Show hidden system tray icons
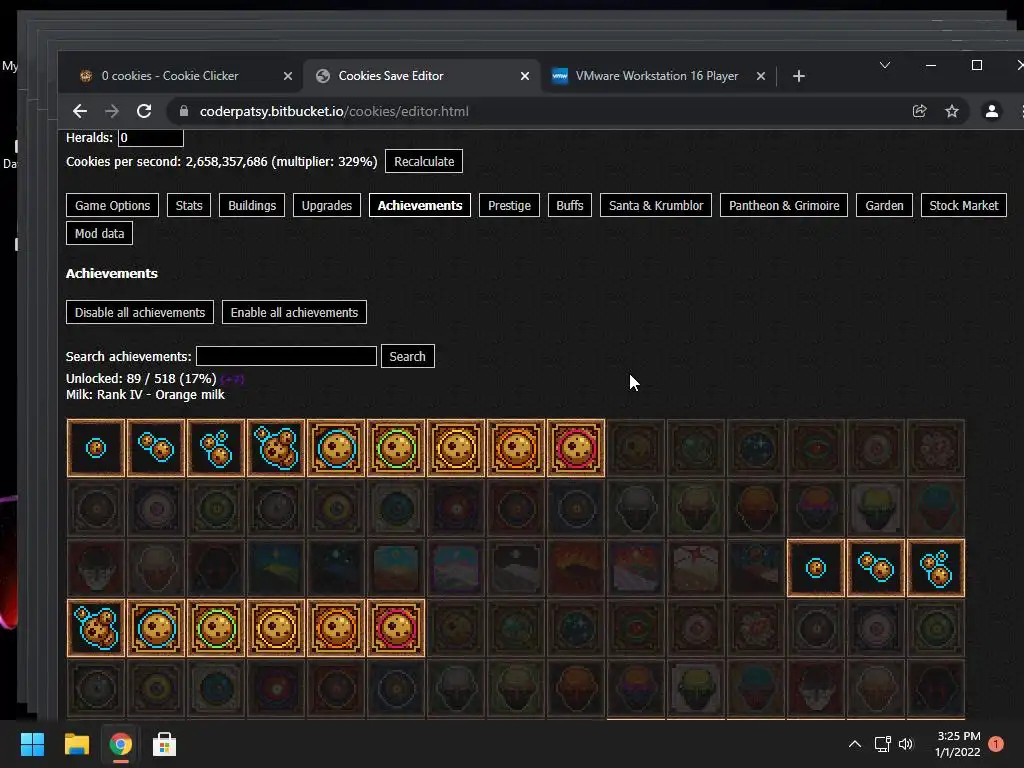 point(854,744)
